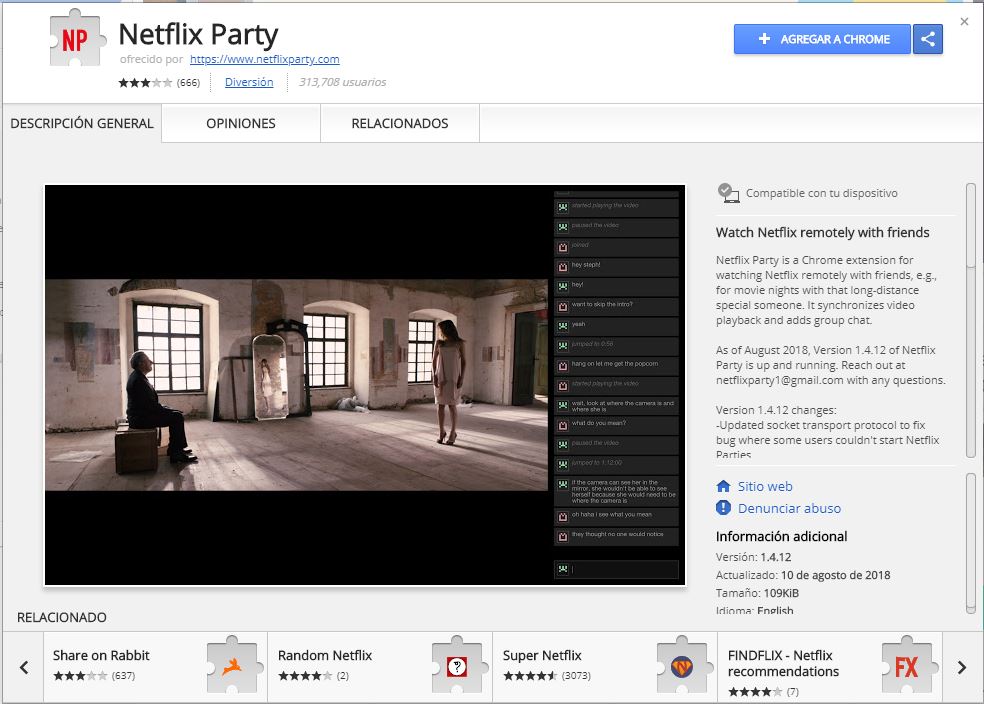Click the 'Compatible con tu dispositivo' text
This screenshot has height=704, width=984.
pos(821,193)
